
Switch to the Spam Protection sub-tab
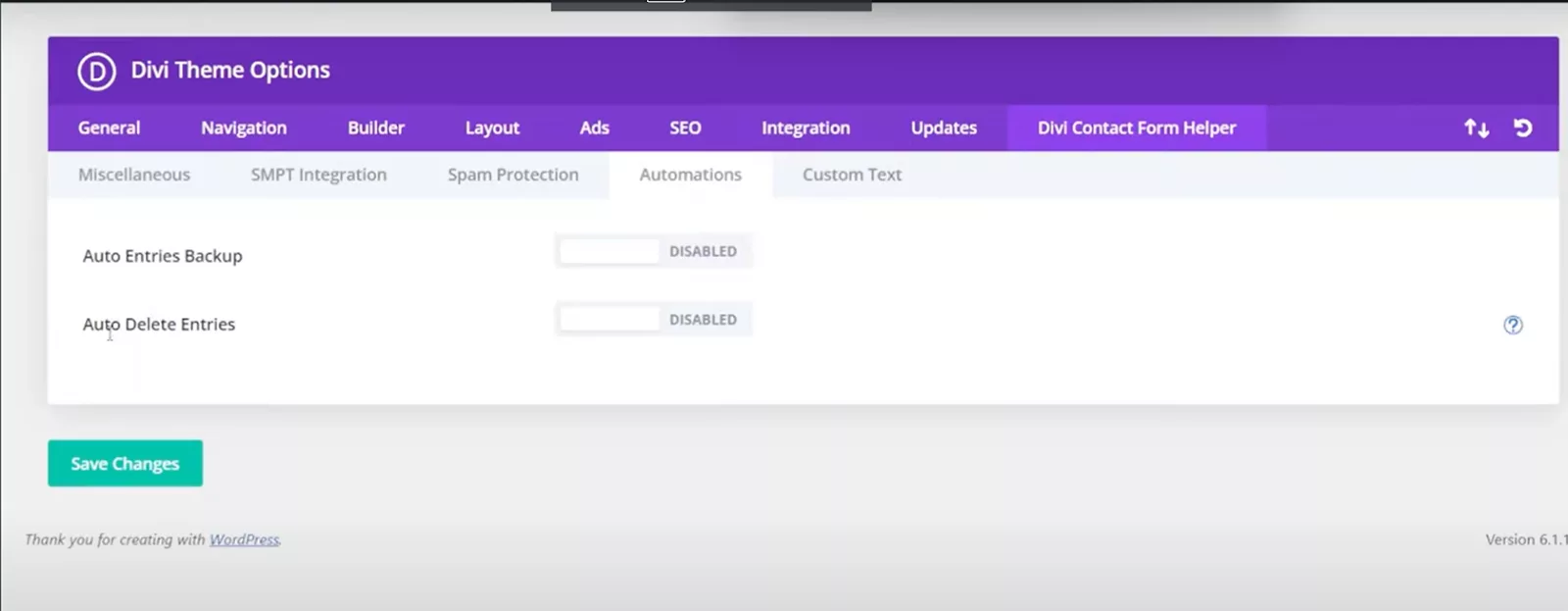513,175
